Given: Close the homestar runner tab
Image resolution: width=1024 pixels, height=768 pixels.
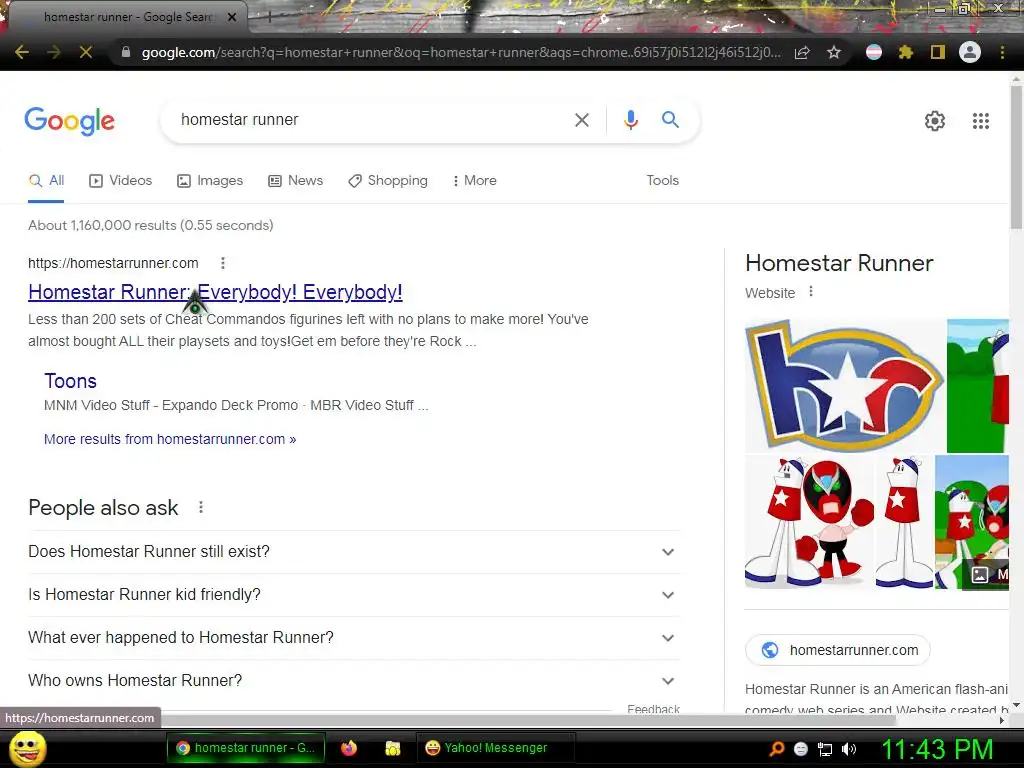Looking at the screenshot, I should tap(232, 17).
